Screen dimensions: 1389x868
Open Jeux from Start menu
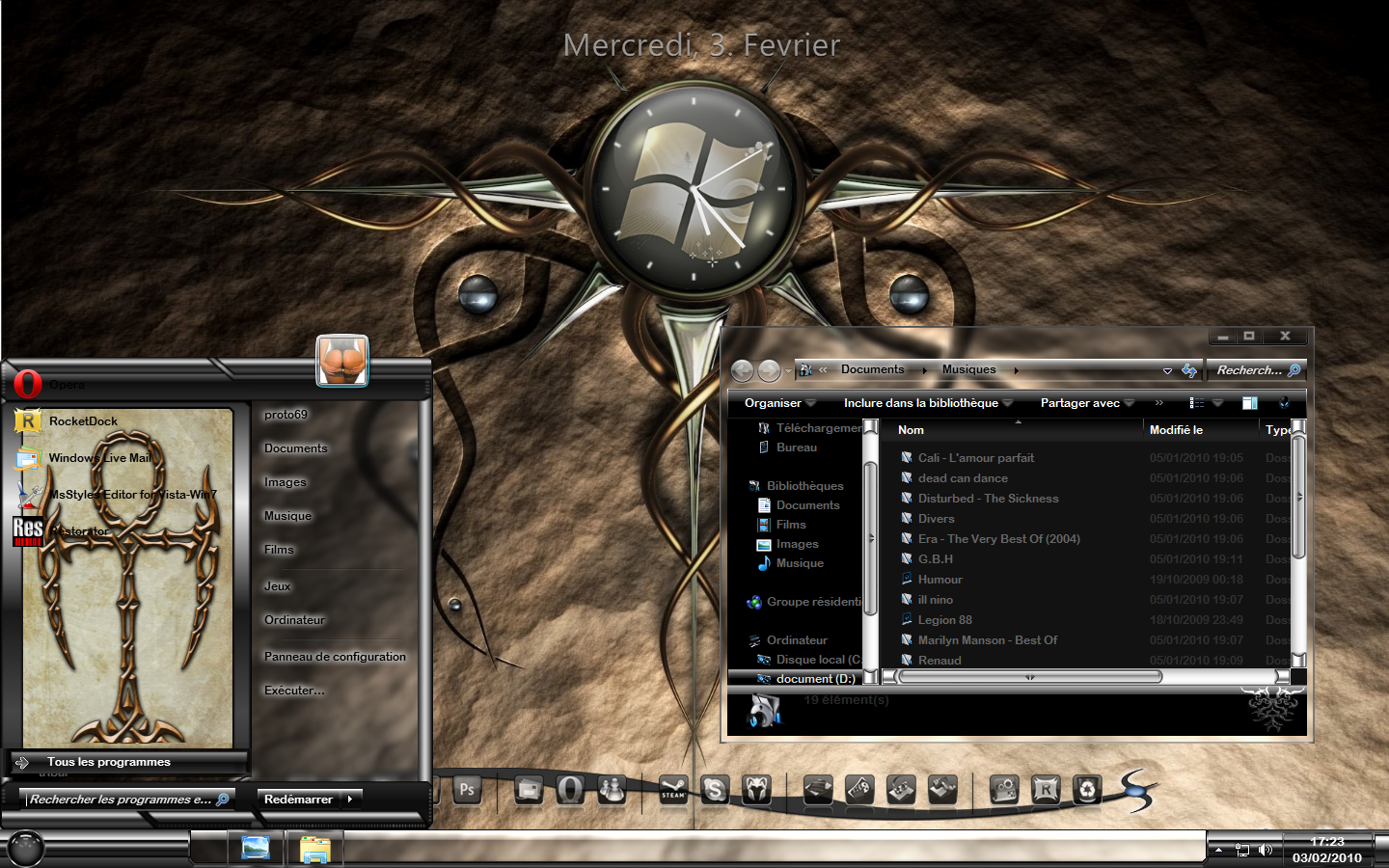tap(277, 586)
